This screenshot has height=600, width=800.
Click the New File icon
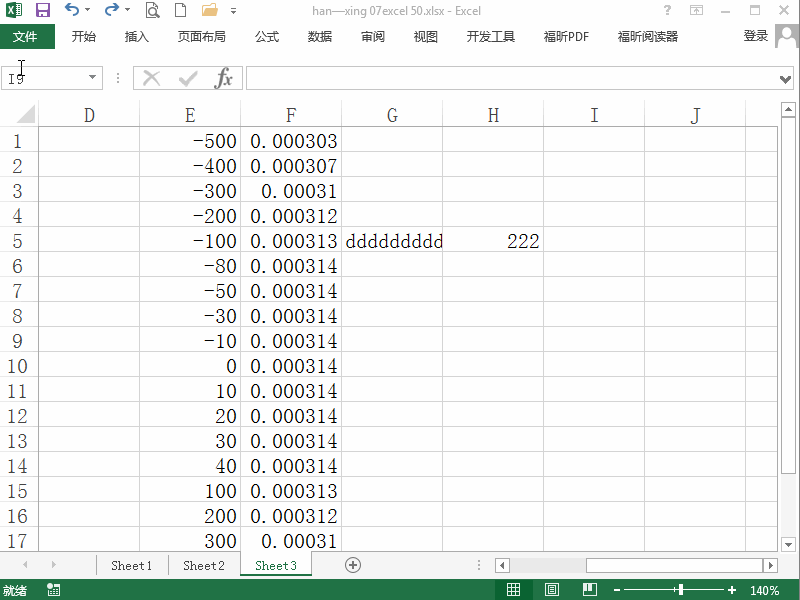pos(180,10)
